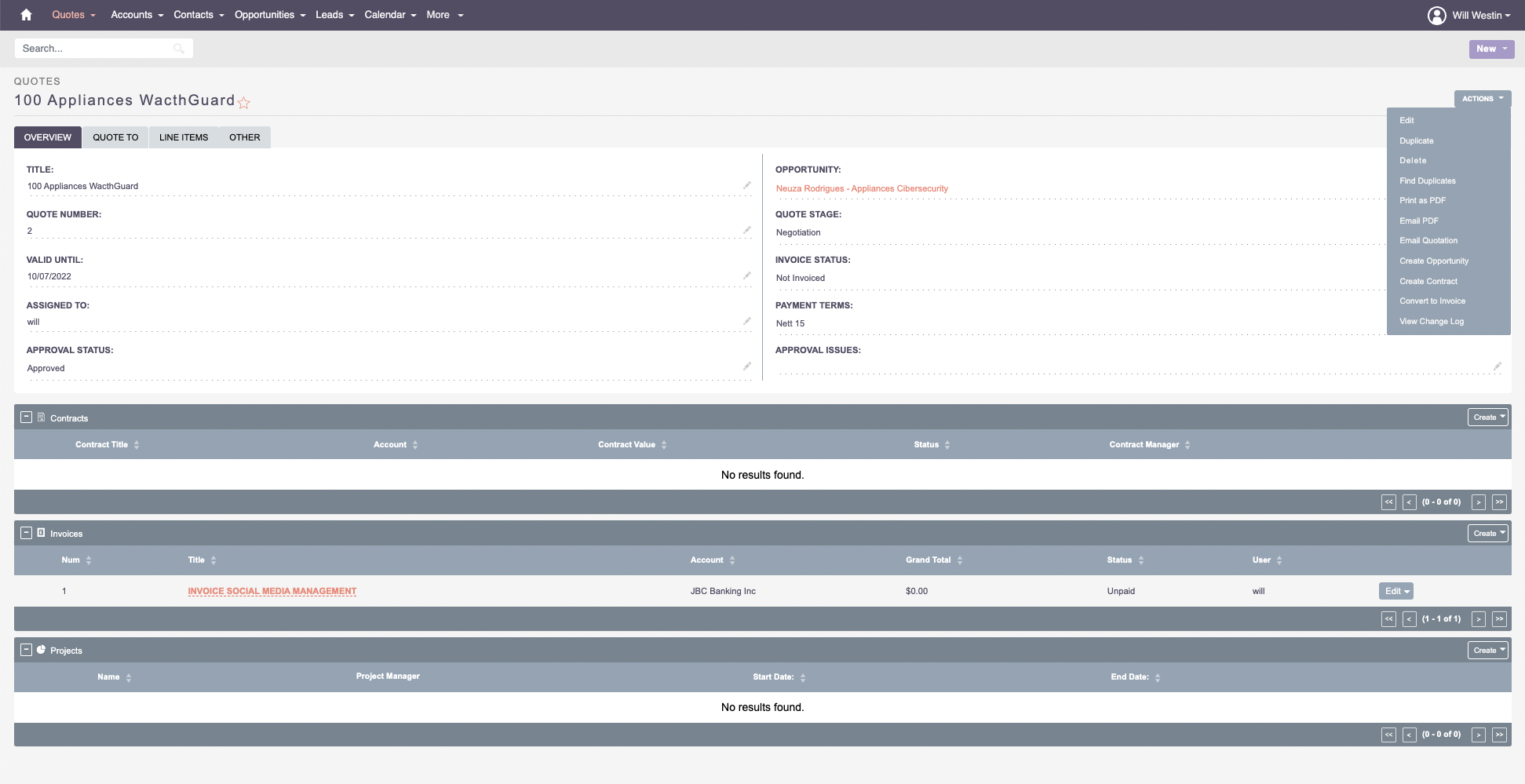Viewport: 1525px width, 784px height.
Task: Collapse the Contracts subpanel
Action: [x=26, y=418]
